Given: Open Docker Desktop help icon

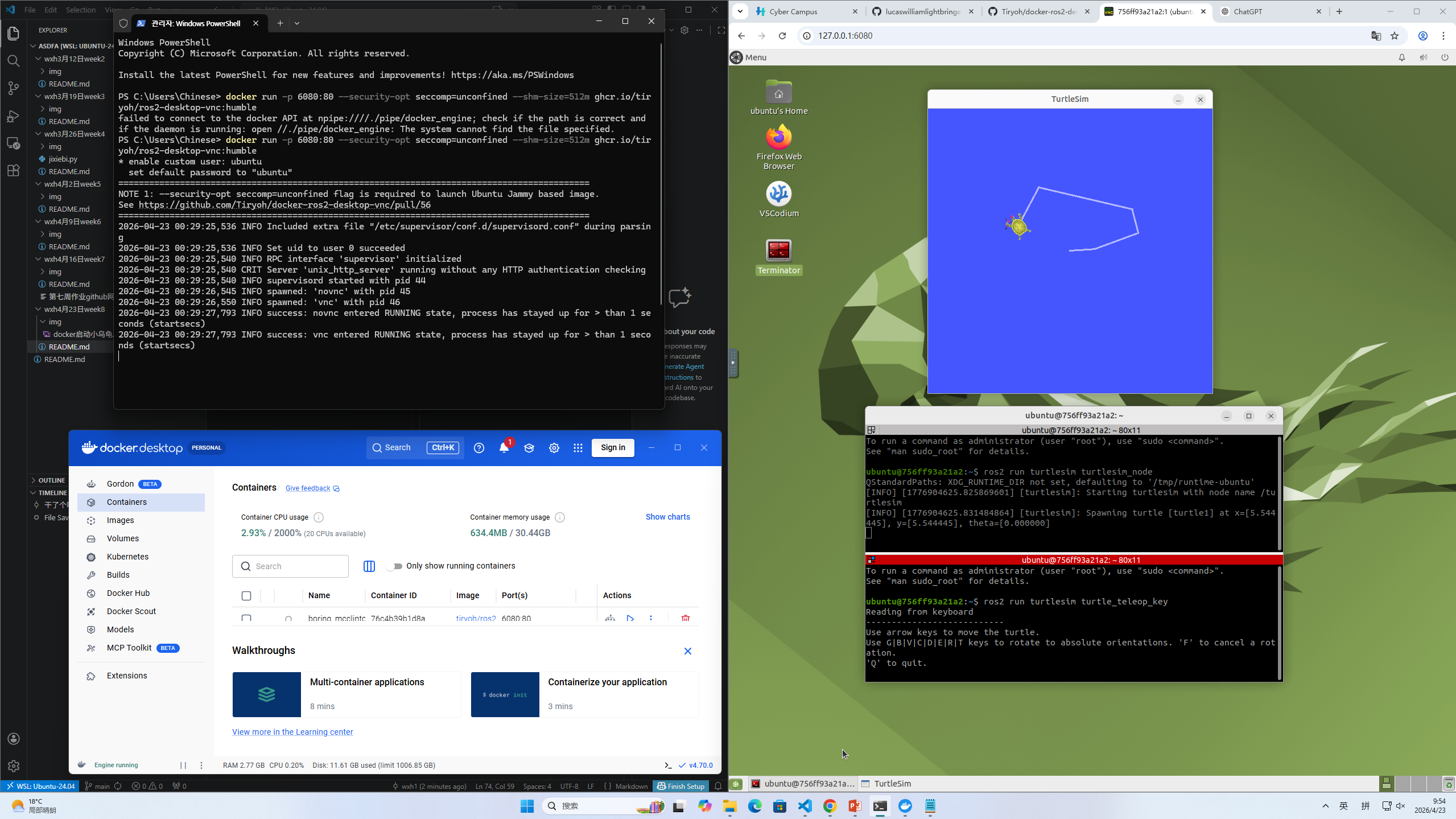Looking at the screenshot, I should (x=479, y=448).
